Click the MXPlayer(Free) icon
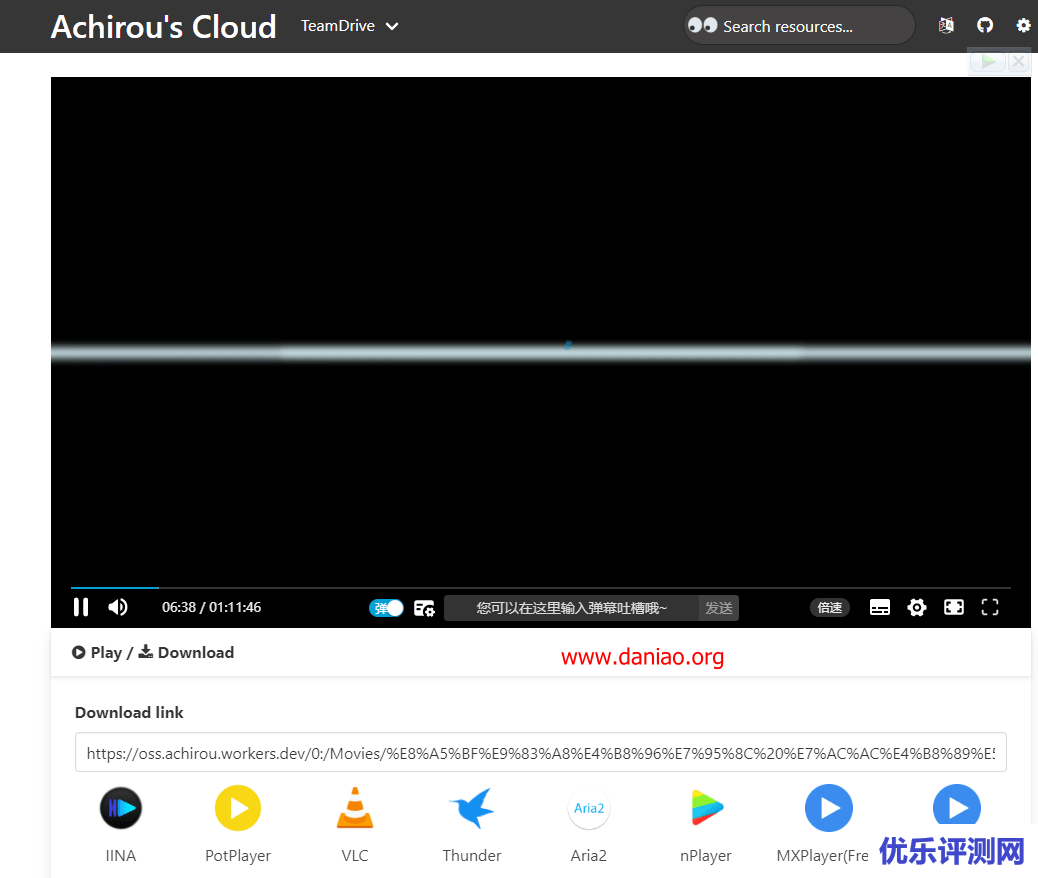 pyautogui.click(x=828, y=808)
